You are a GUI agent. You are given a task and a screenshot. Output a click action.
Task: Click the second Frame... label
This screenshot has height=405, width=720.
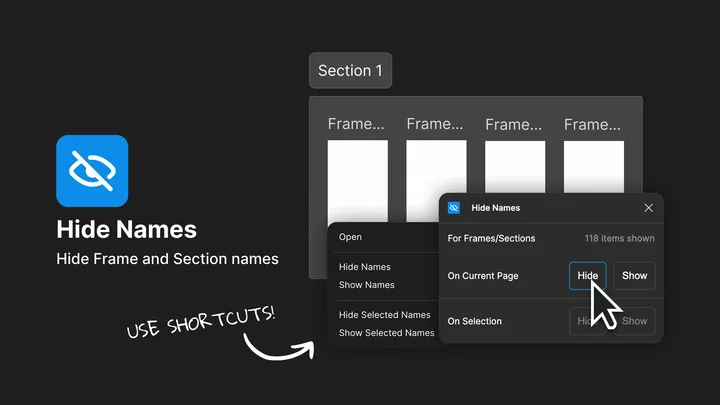tap(435, 124)
